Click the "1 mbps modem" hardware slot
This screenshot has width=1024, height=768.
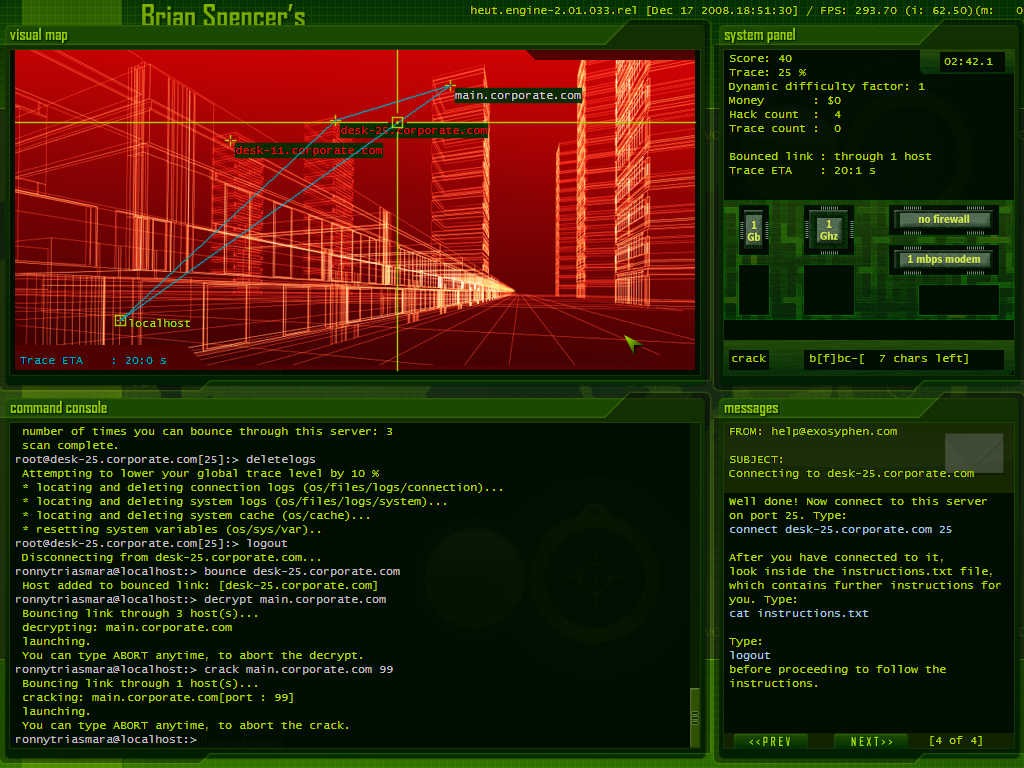tap(944, 260)
